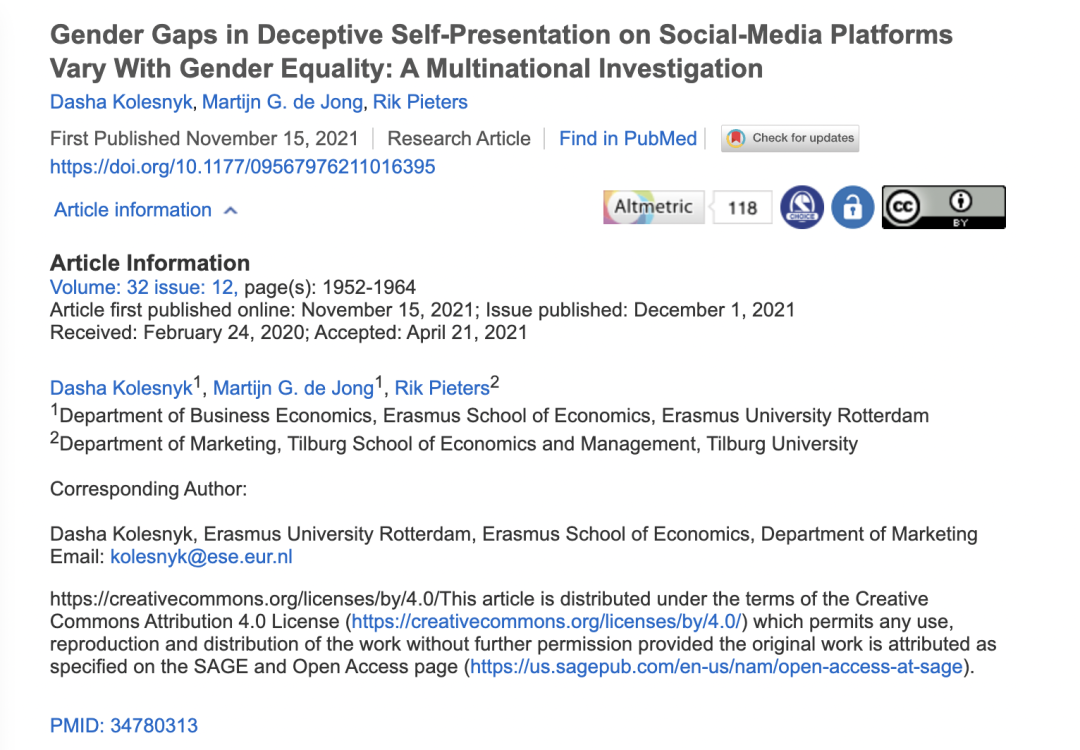
Task: Open the PMID: 34780313 link
Action: click(124, 725)
